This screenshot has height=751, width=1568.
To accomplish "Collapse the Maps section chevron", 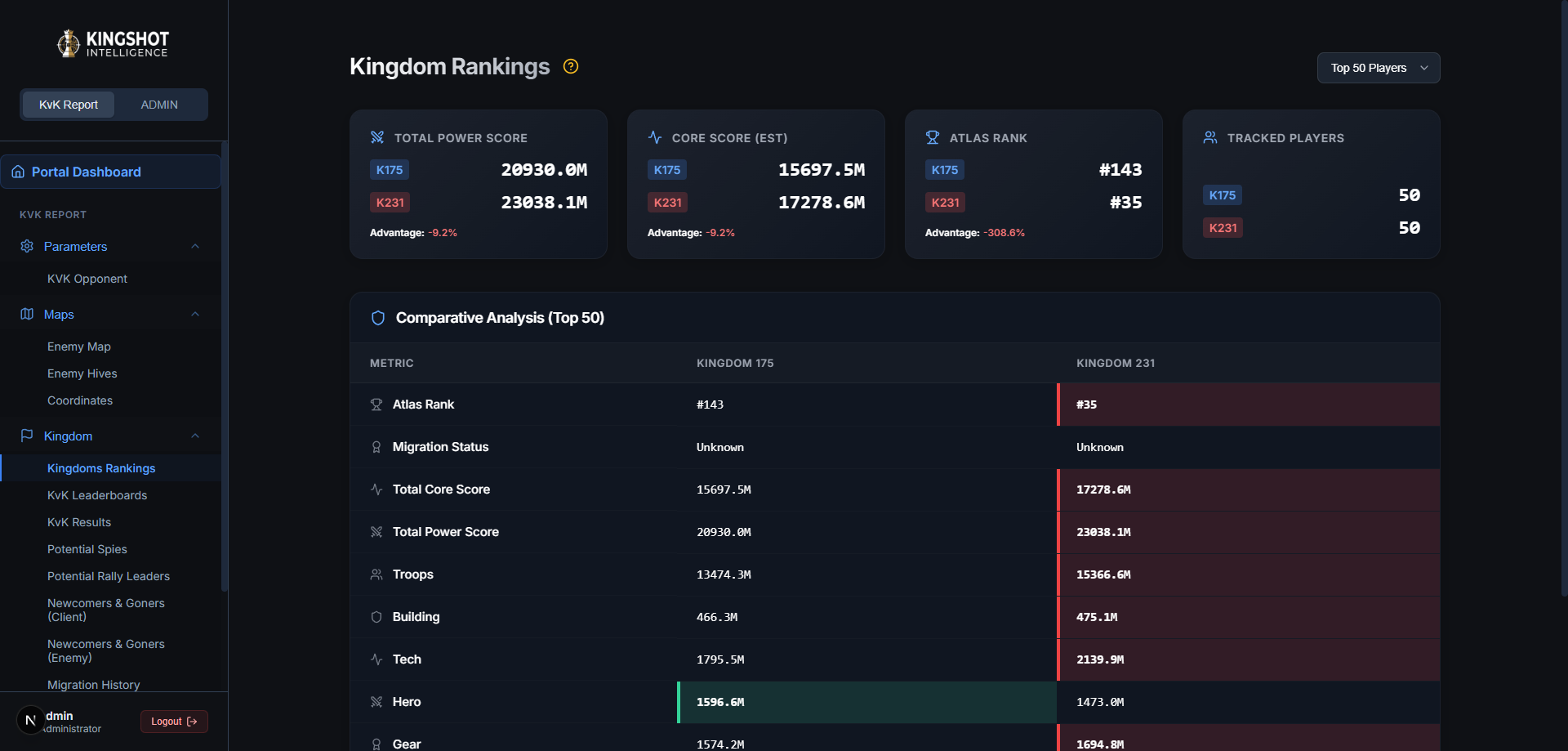I will (195, 314).
